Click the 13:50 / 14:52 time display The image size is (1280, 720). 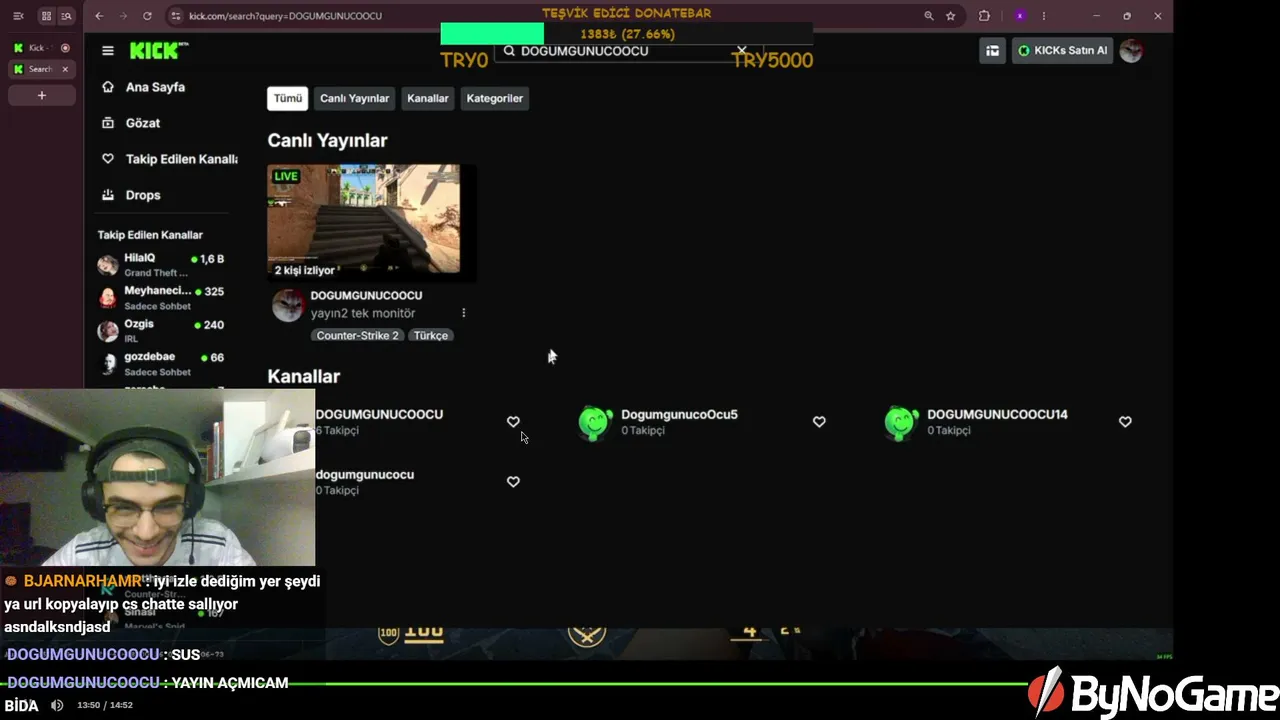(105, 705)
